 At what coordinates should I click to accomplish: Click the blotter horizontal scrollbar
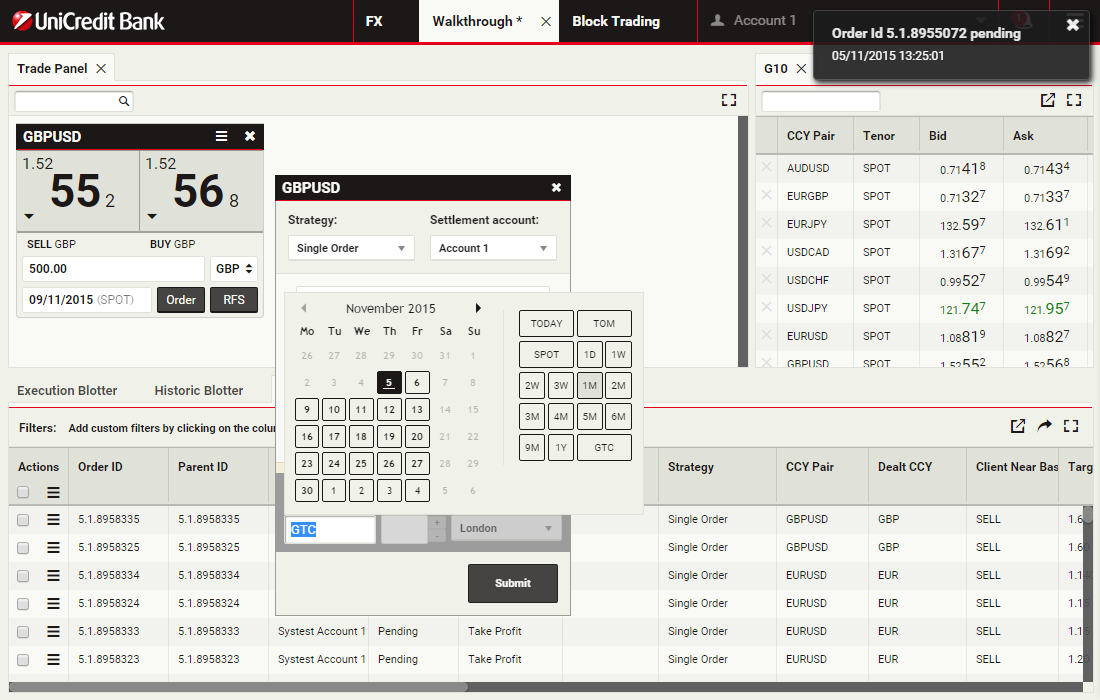pyautogui.click(x=240, y=687)
